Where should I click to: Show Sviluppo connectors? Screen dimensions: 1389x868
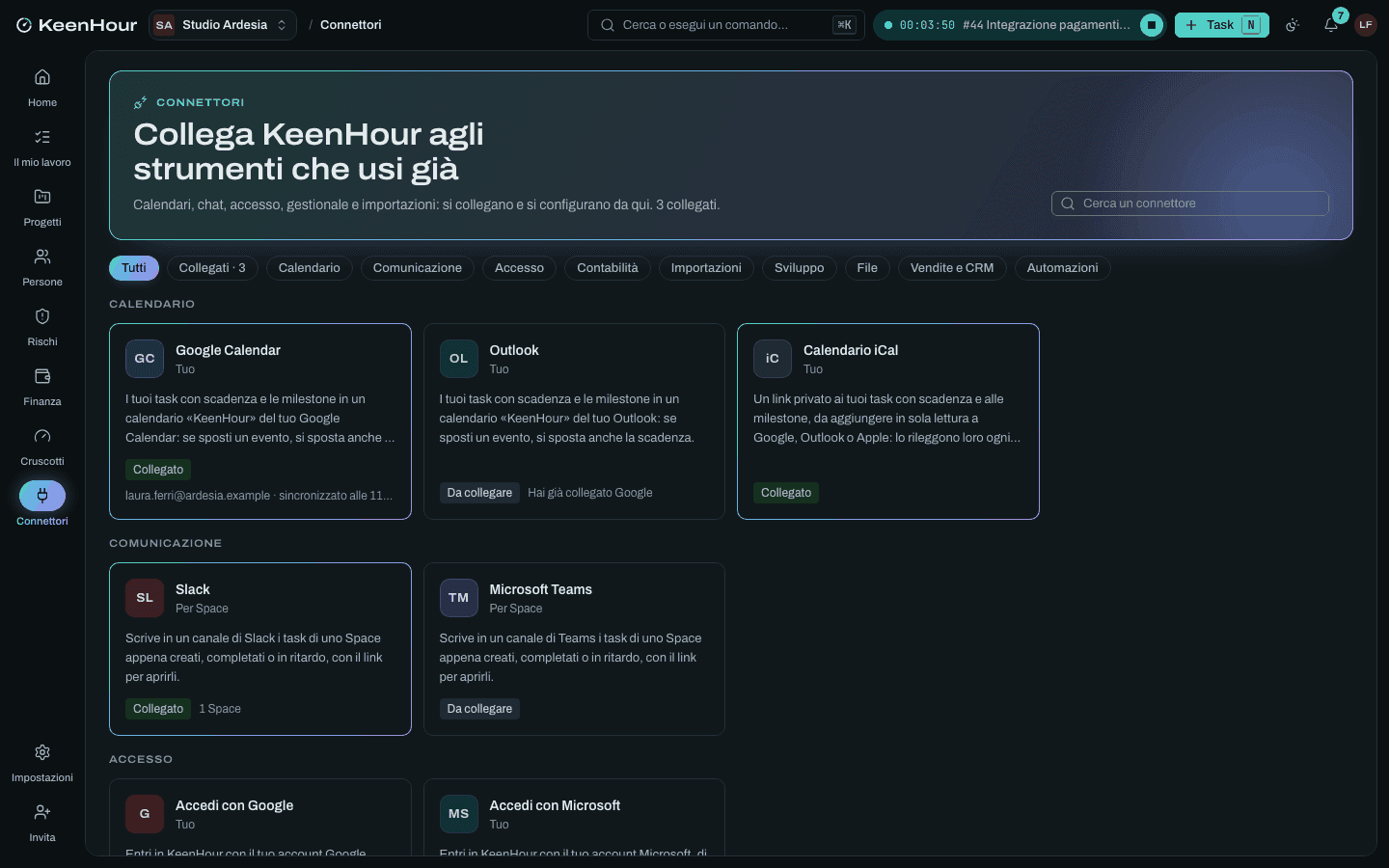point(800,268)
